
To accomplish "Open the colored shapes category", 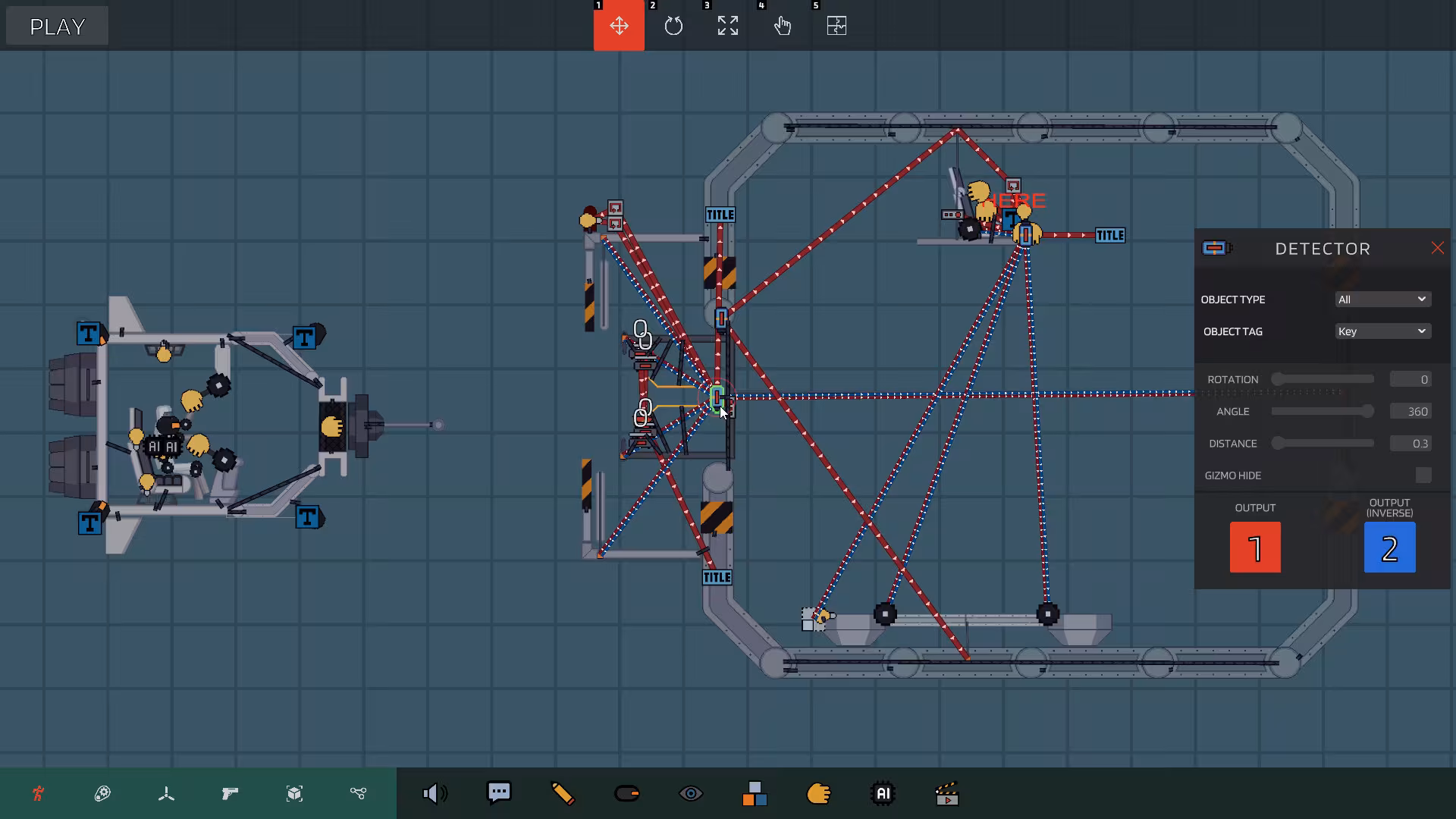I will 755,793.
